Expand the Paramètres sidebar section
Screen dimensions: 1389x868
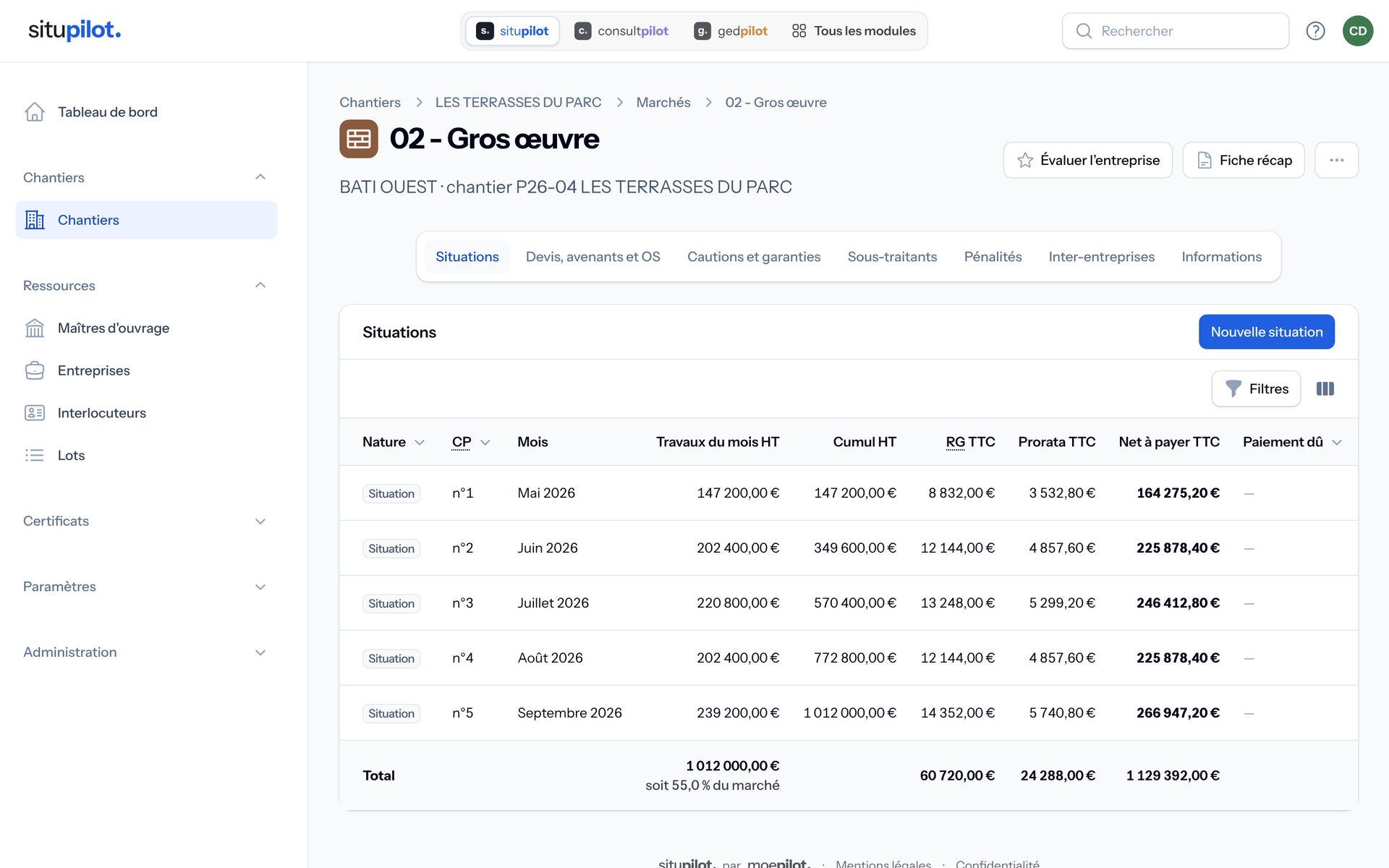point(260,587)
